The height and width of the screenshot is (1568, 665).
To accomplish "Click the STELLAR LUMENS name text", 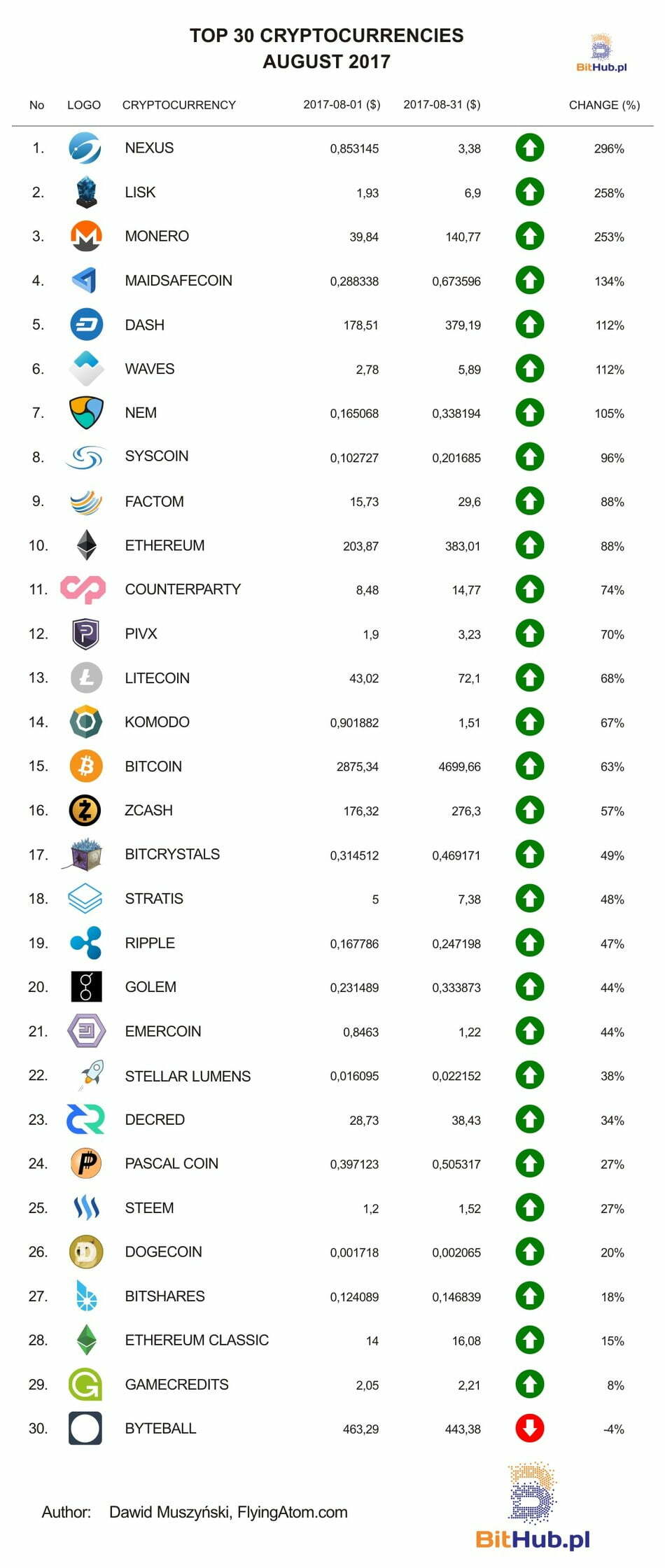I will pyautogui.click(x=188, y=1076).
